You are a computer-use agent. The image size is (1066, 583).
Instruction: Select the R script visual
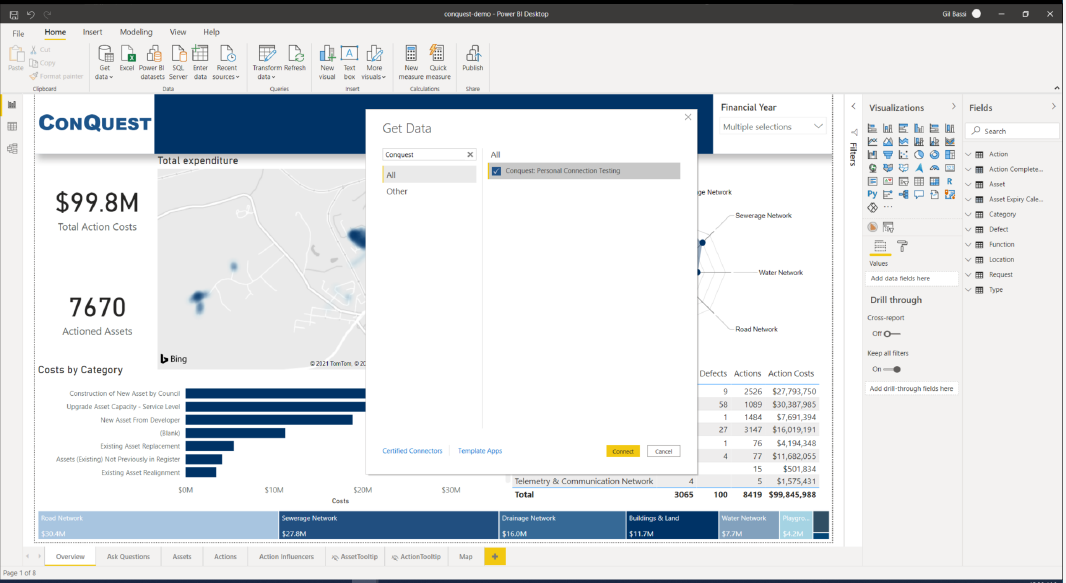[950, 181]
